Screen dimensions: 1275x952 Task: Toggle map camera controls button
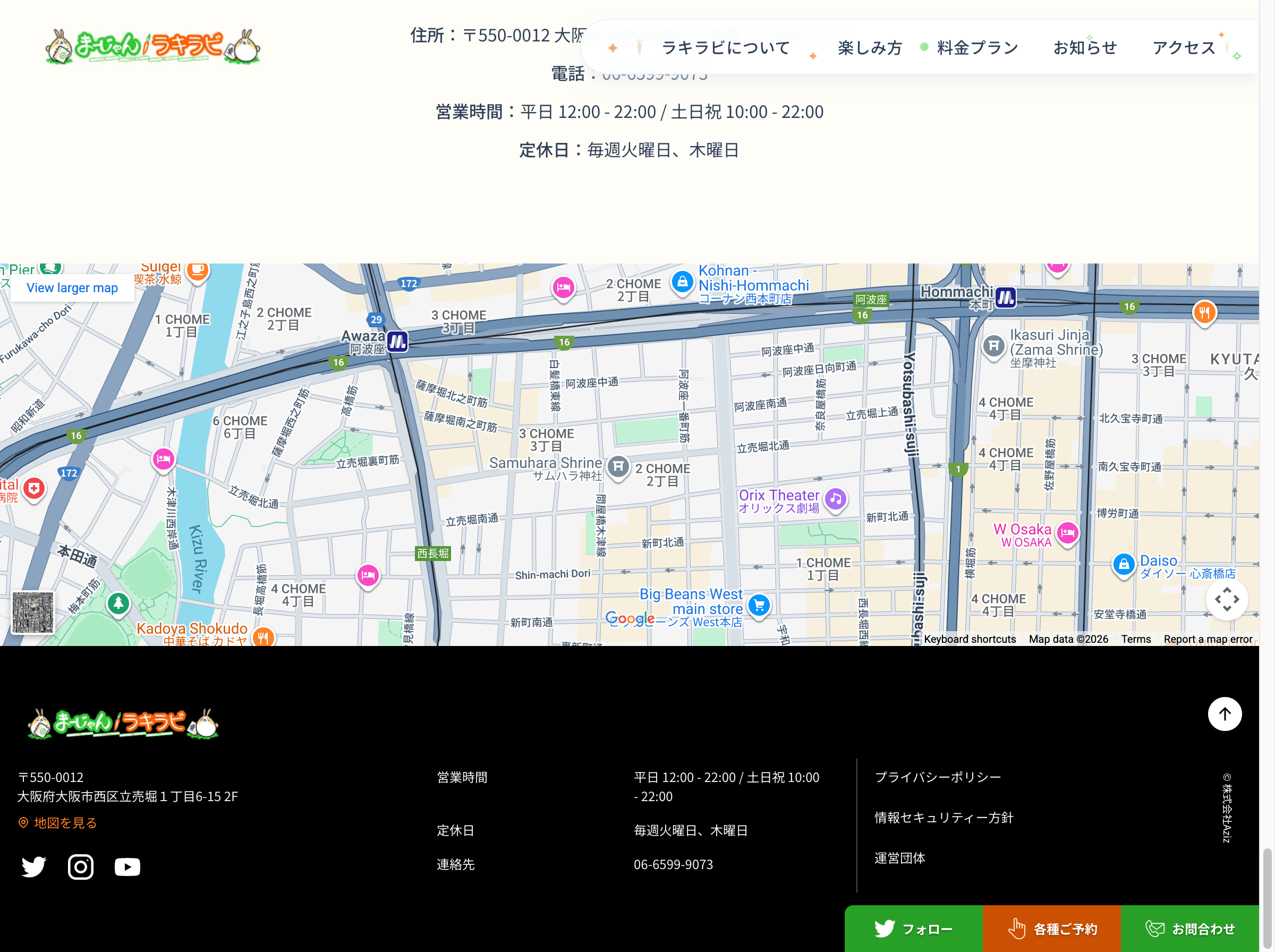pos(1227,599)
